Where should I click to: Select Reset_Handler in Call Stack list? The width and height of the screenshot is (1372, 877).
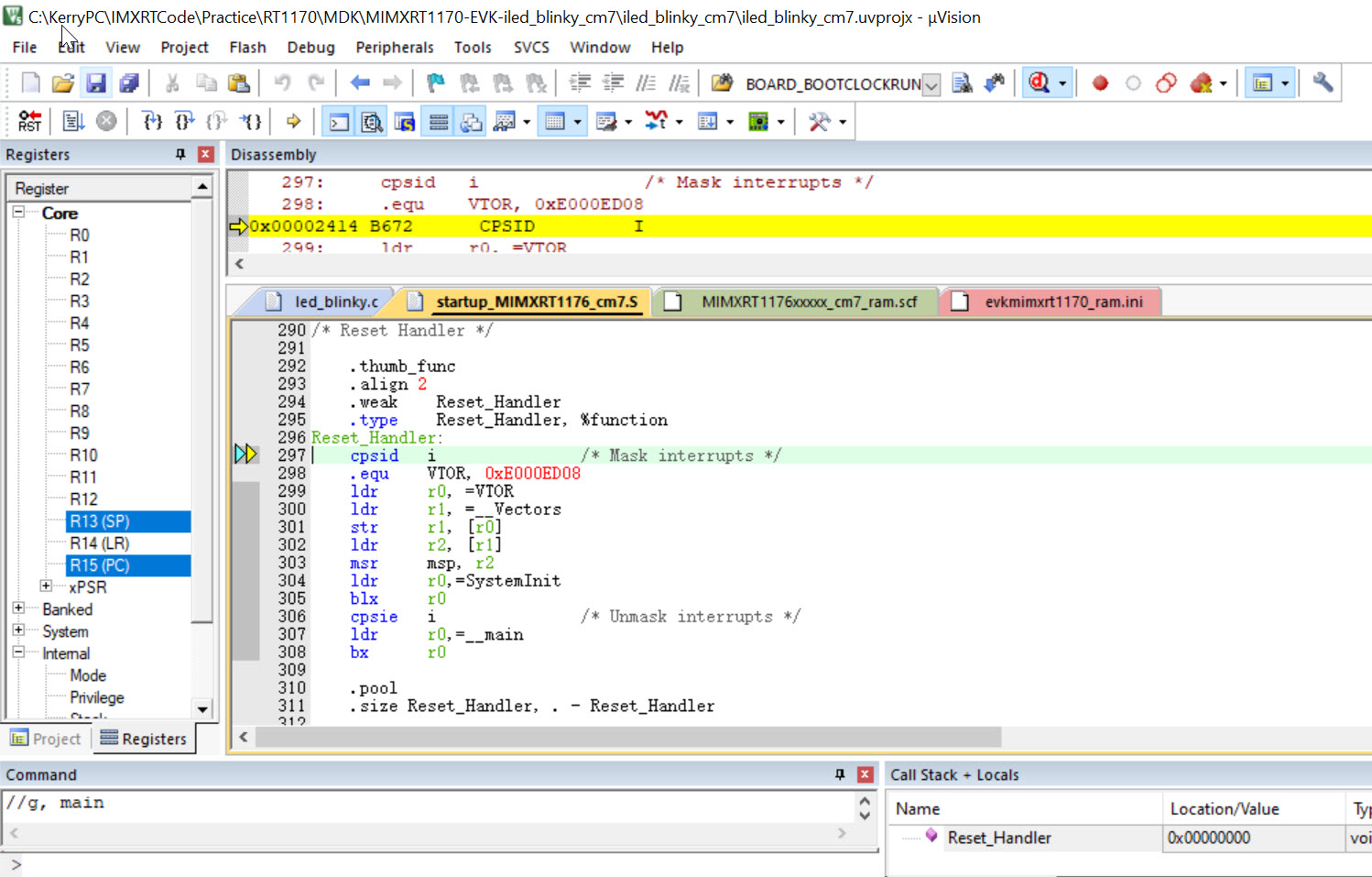point(998,838)
